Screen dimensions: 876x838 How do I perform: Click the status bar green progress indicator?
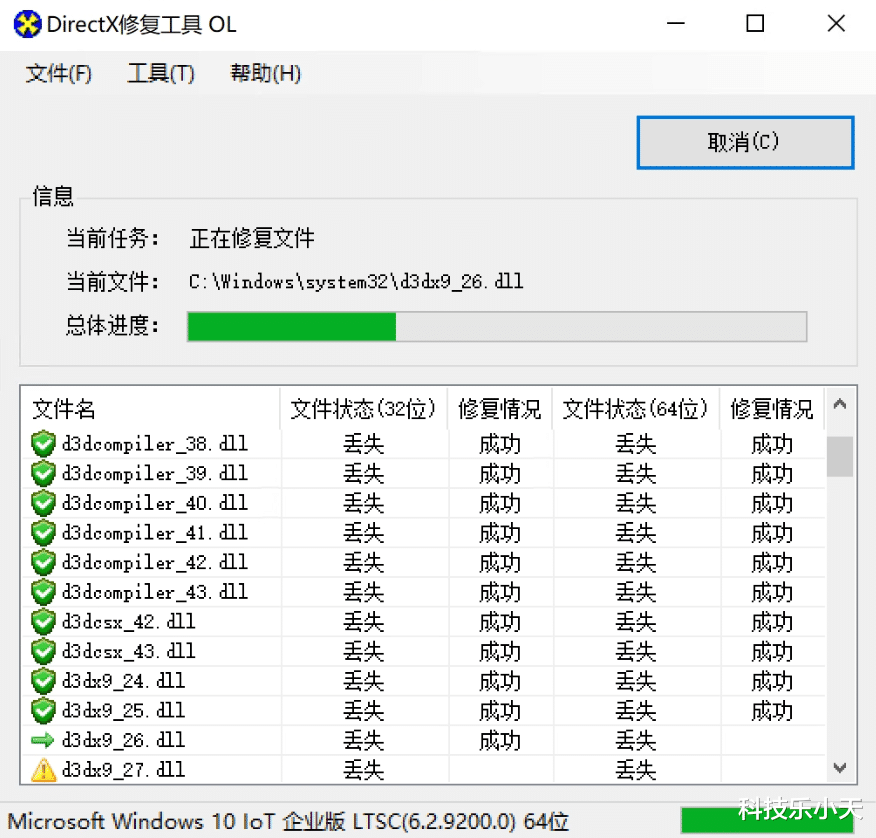tap(768, 821)
